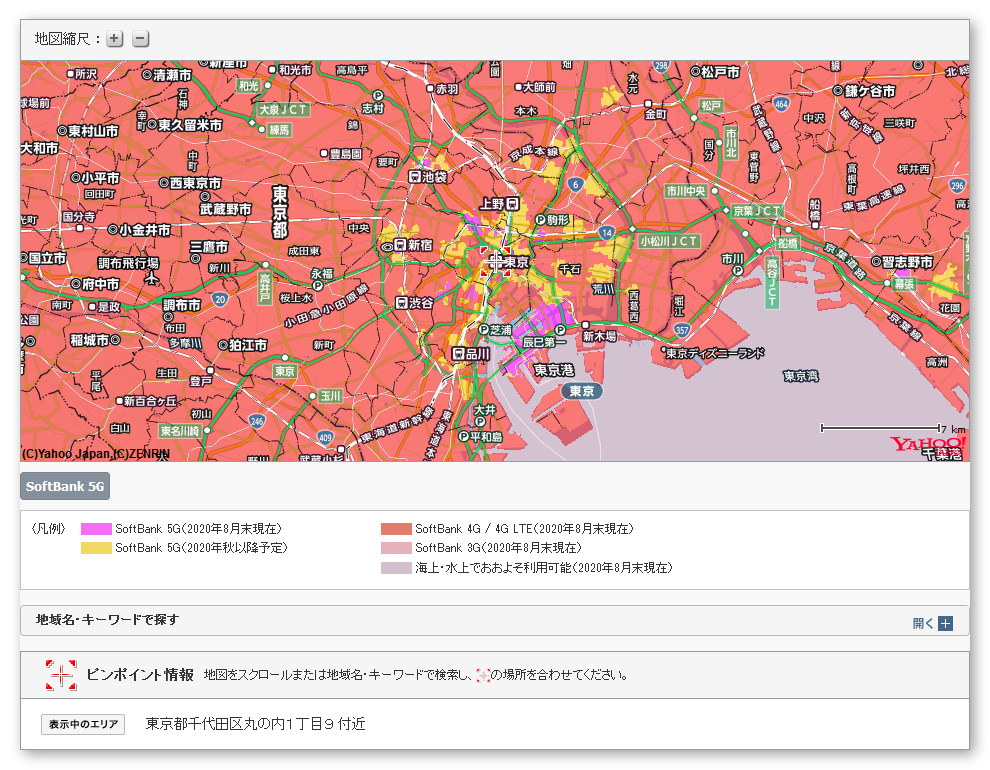Screen dimensions: 990x770
Task: Click the SoftBank 4G / 4G LTE legend text
Action: [524, 529]
